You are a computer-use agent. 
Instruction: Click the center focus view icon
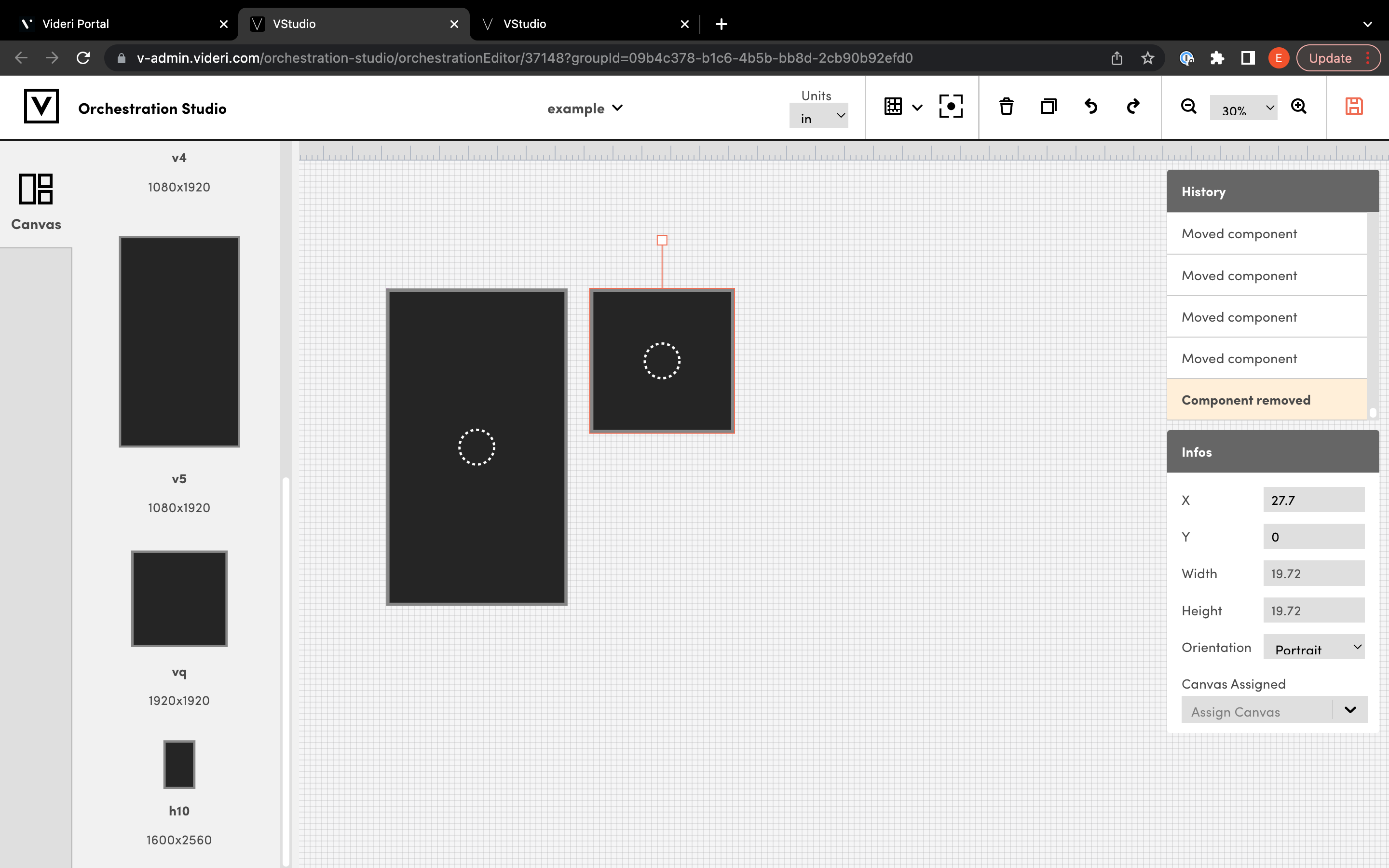[951, 106]
